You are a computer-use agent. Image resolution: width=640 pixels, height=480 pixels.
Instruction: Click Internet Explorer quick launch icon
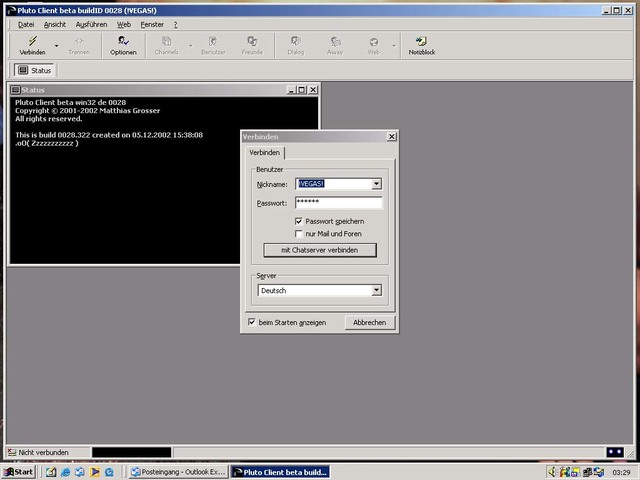pyautogui.click(x=65, y=472)
